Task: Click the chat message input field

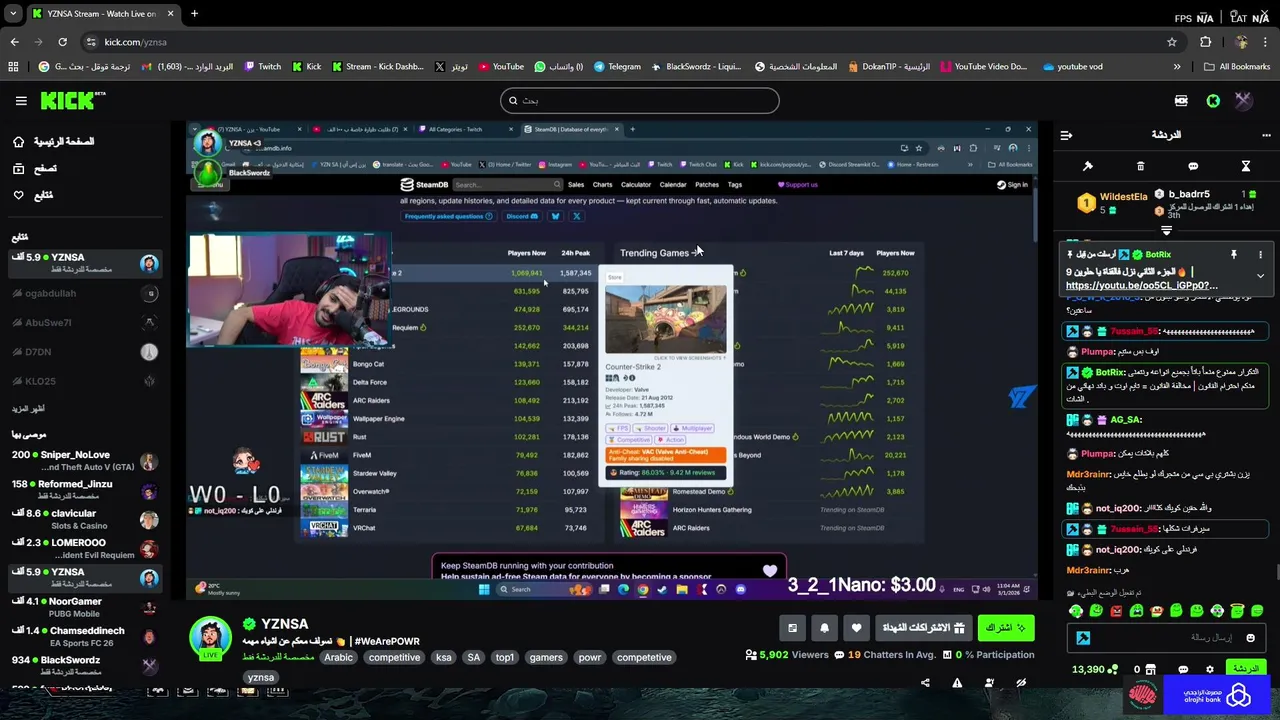Action: 1166,638
